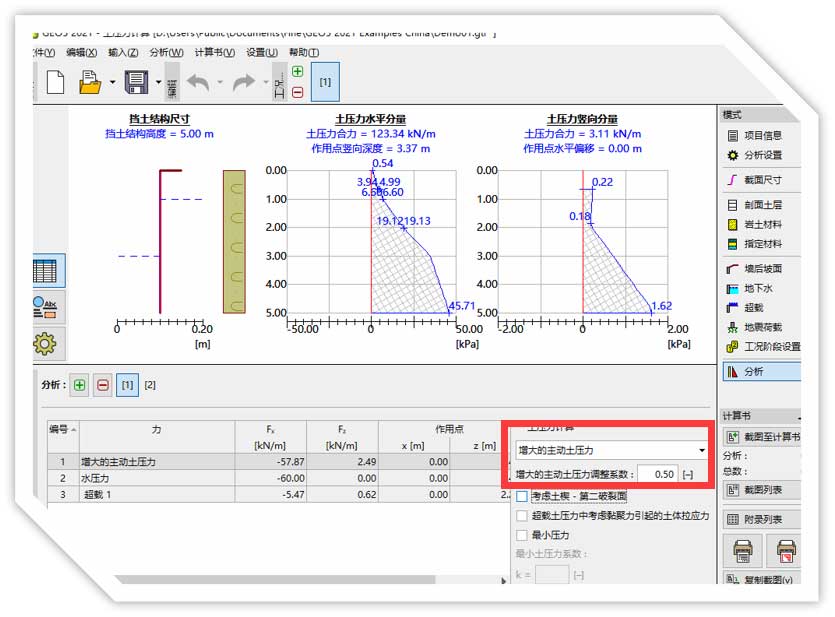Viewport: 835px width, 617px height.
Task: Expand the Save button dropdown arrow
Action: point(157,83)
